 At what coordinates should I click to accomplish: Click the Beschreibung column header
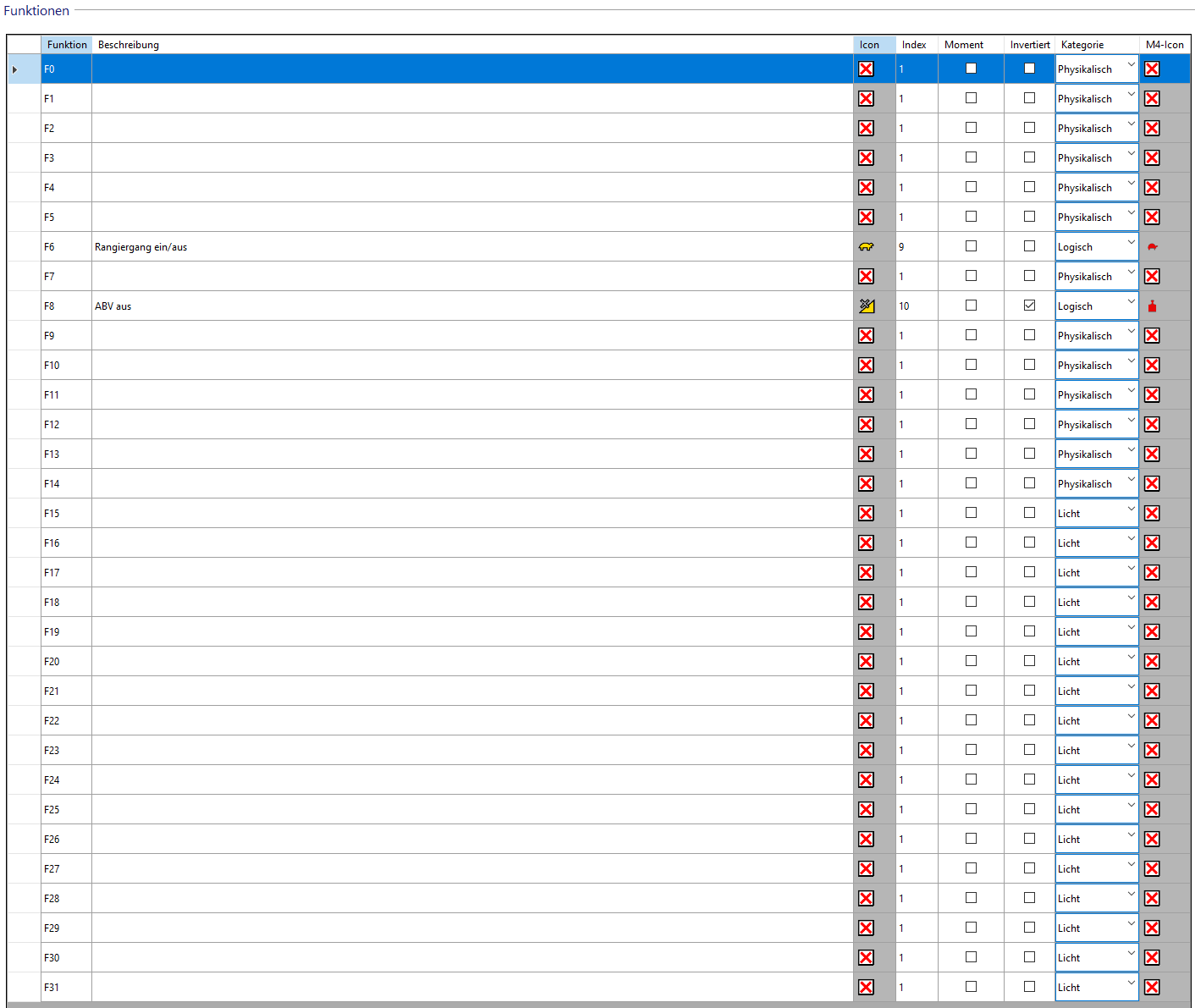pos(129,45)
